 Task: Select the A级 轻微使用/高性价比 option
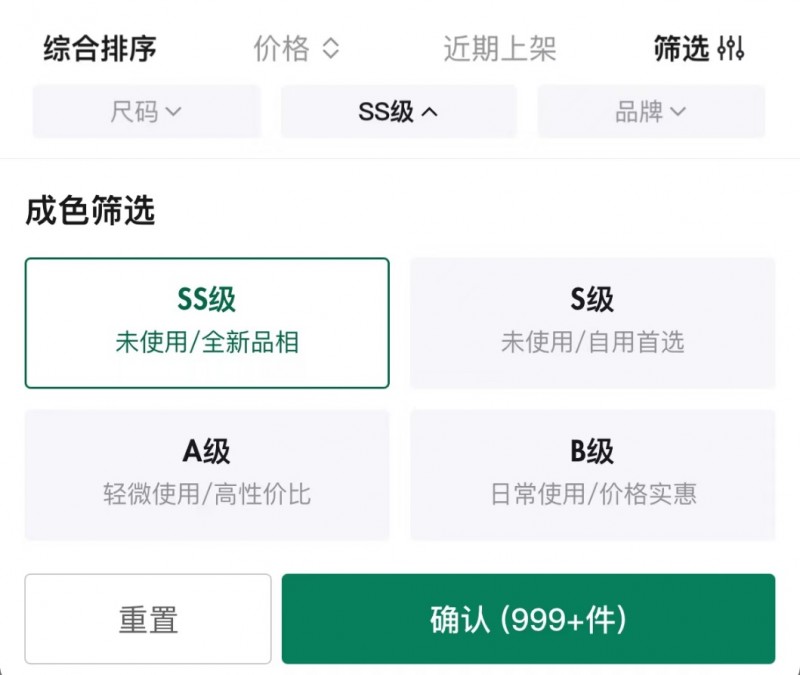click(x=207, y=475)
